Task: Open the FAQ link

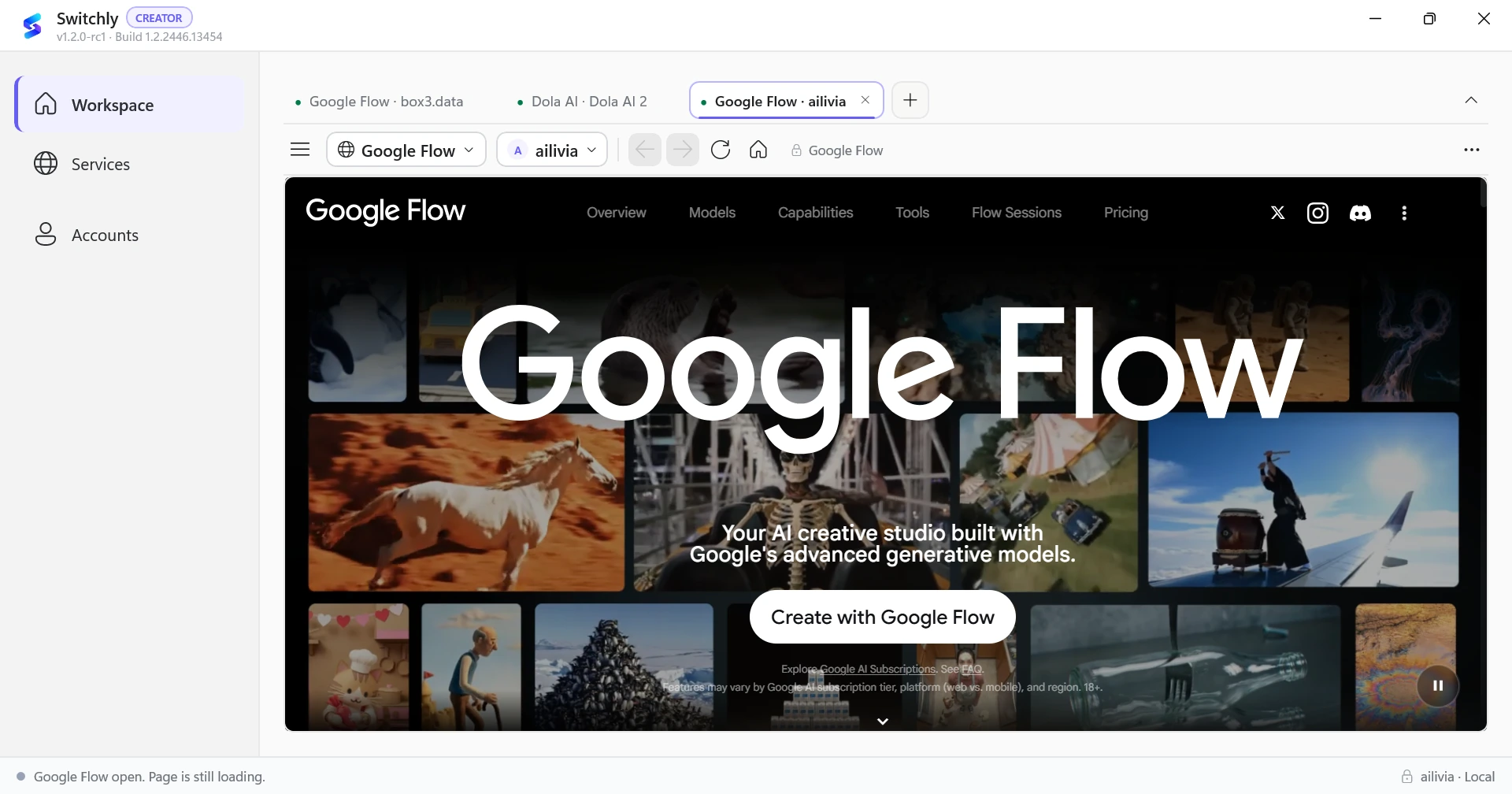Action: [972, 669]
